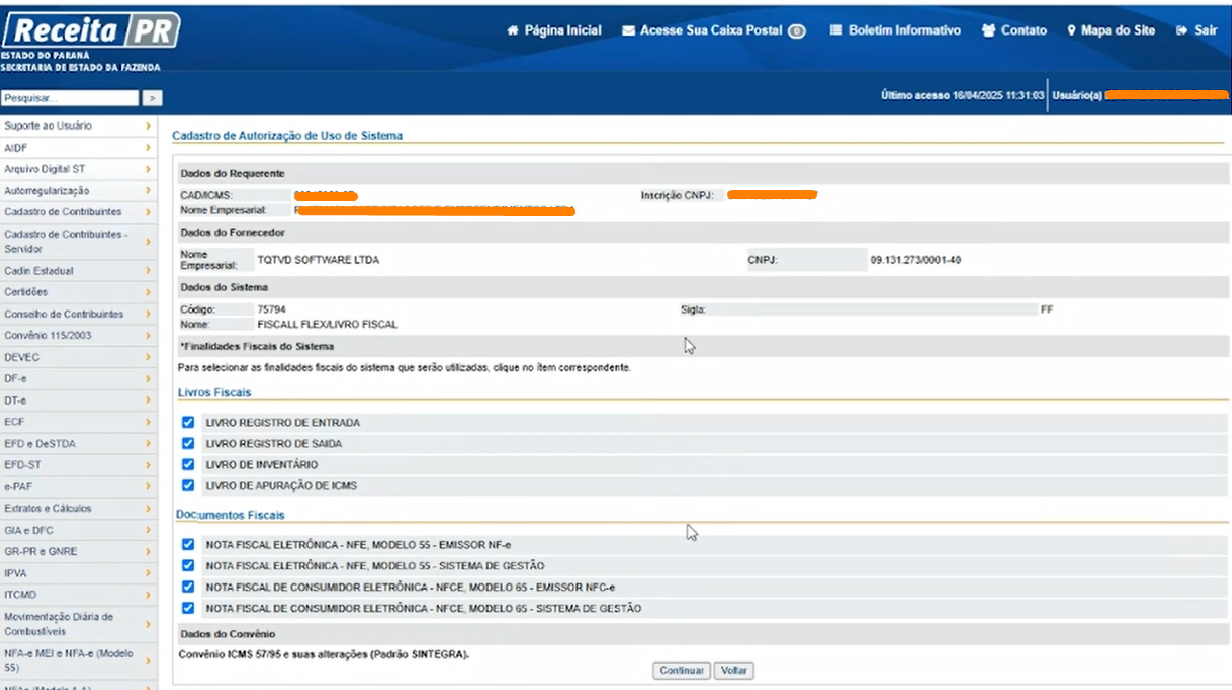This screenshot has height=690, width=1232.
Task: Open the DF-e sidebar menu
Action: pos(79,379)
